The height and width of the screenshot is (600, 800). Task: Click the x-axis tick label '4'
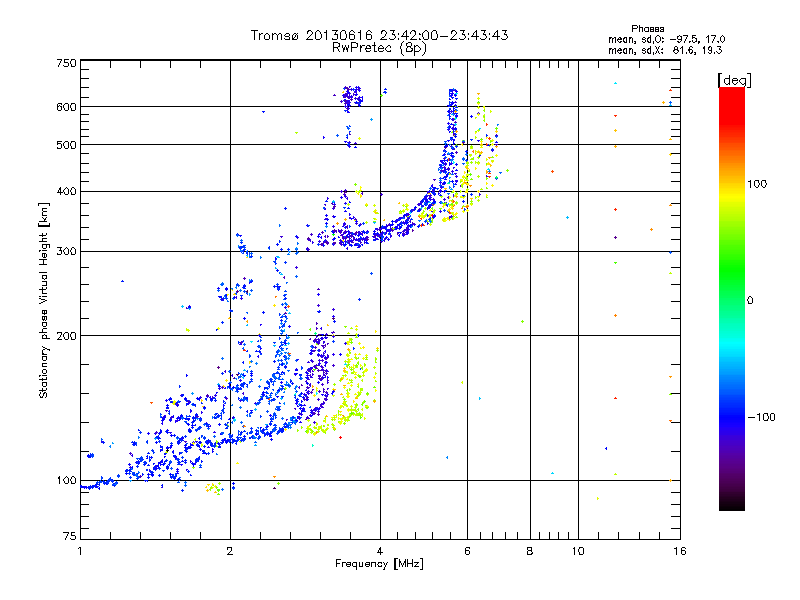pos(380,551)
